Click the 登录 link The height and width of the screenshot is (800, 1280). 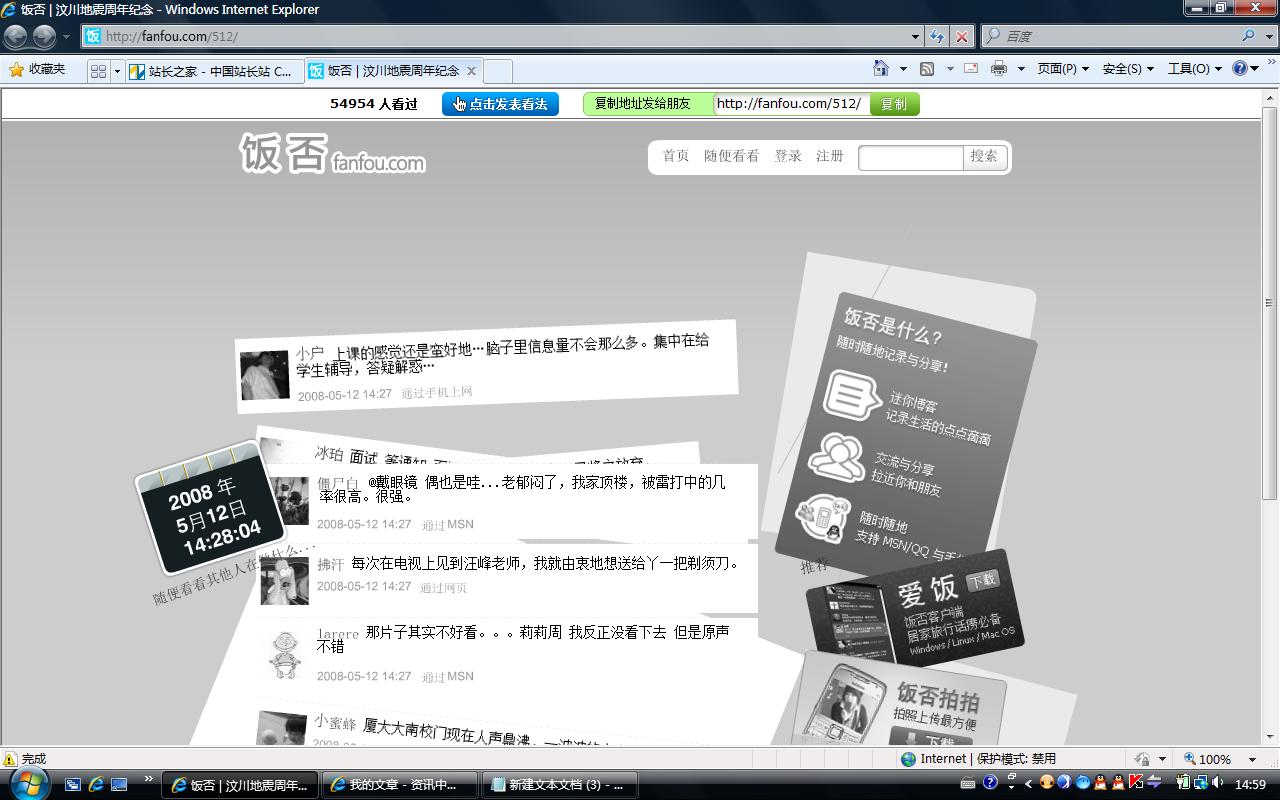788,156
